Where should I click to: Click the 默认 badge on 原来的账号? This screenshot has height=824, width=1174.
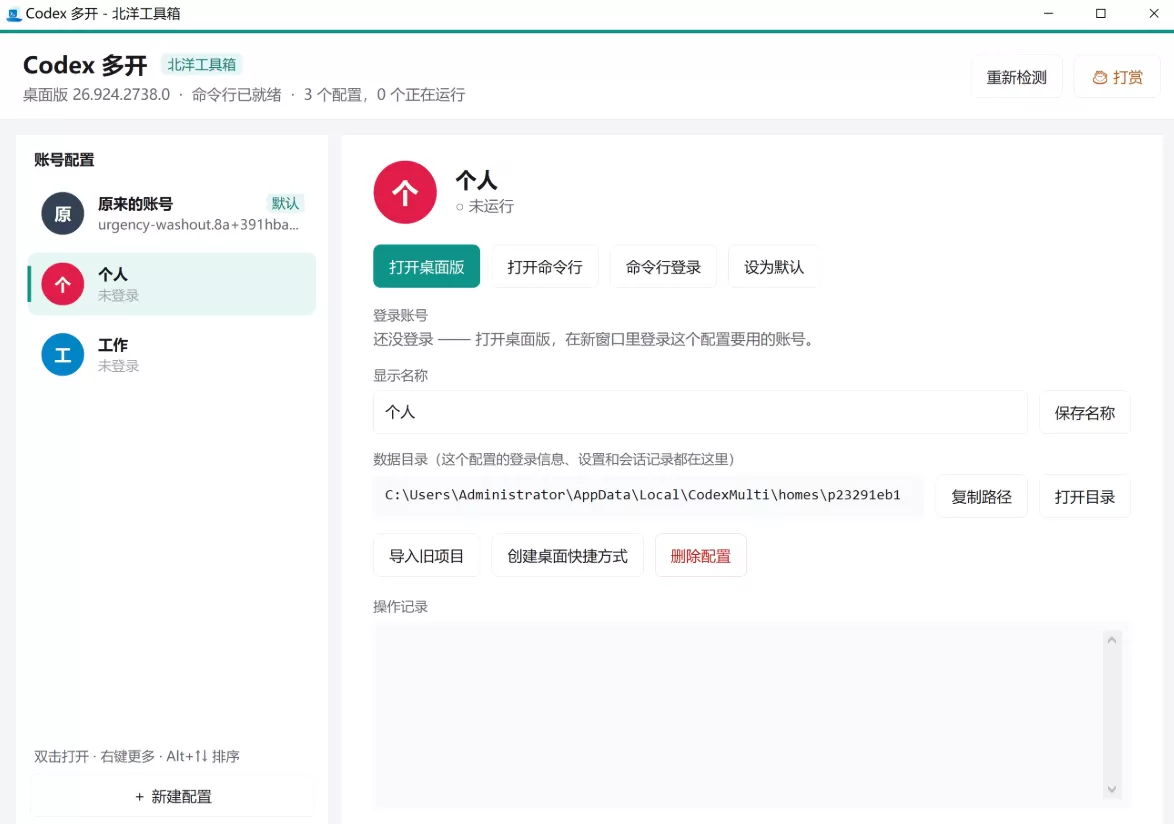coord(285,203)
